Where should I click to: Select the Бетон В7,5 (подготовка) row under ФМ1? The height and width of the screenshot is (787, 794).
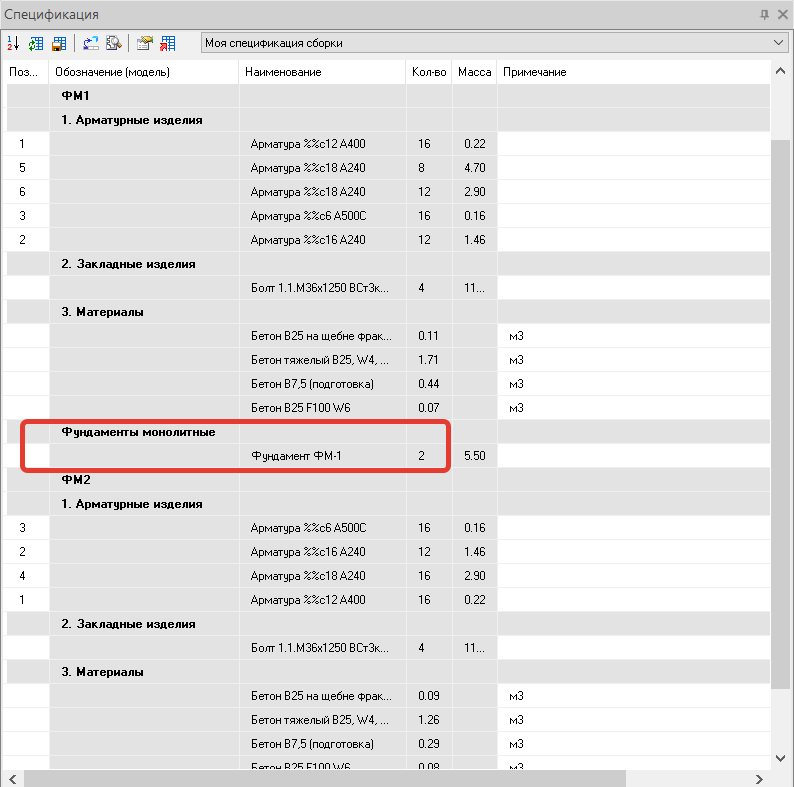click(311, 384)
